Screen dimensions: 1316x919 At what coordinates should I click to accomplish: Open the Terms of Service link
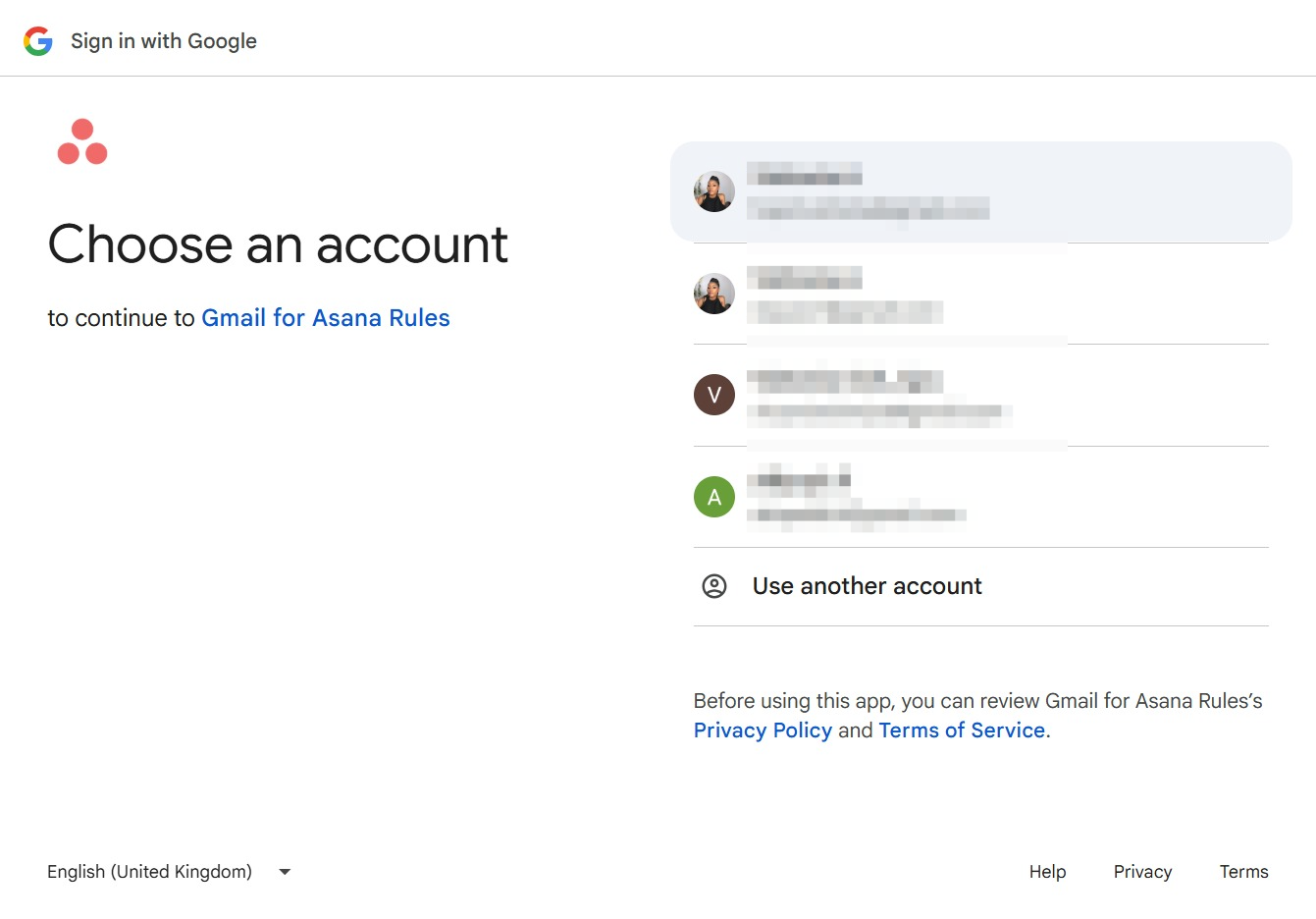click(962, 730)
